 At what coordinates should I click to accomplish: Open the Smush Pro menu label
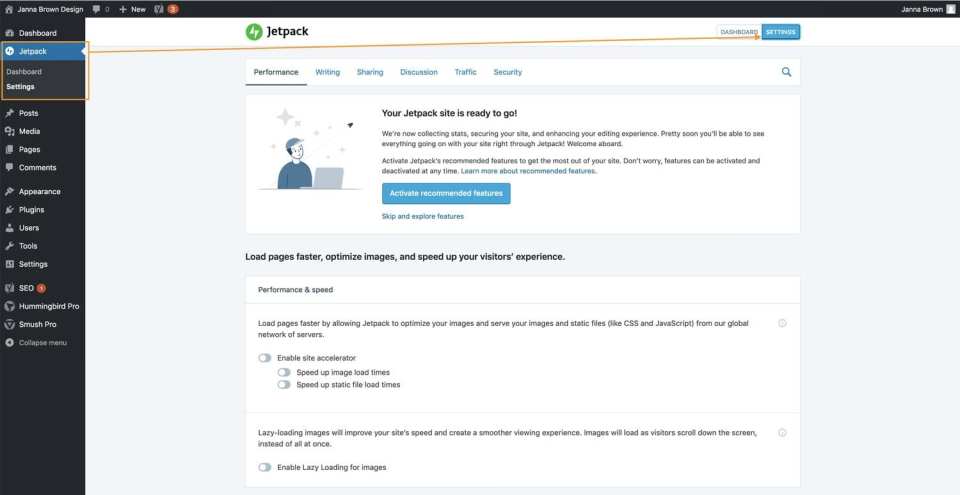click(x=37, y=324)
